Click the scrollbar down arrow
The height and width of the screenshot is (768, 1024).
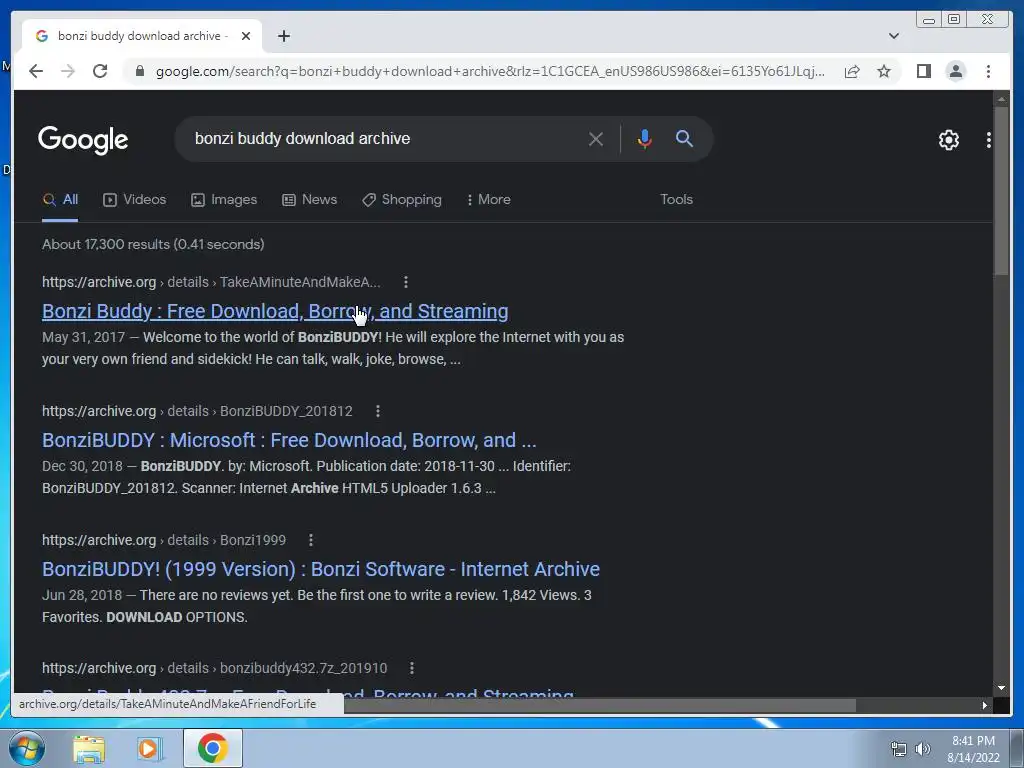(1000, 688)
